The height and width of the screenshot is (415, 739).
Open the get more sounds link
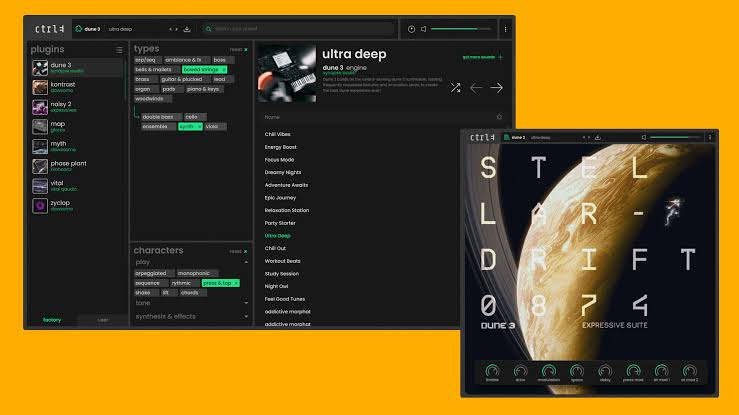point(479,57)
